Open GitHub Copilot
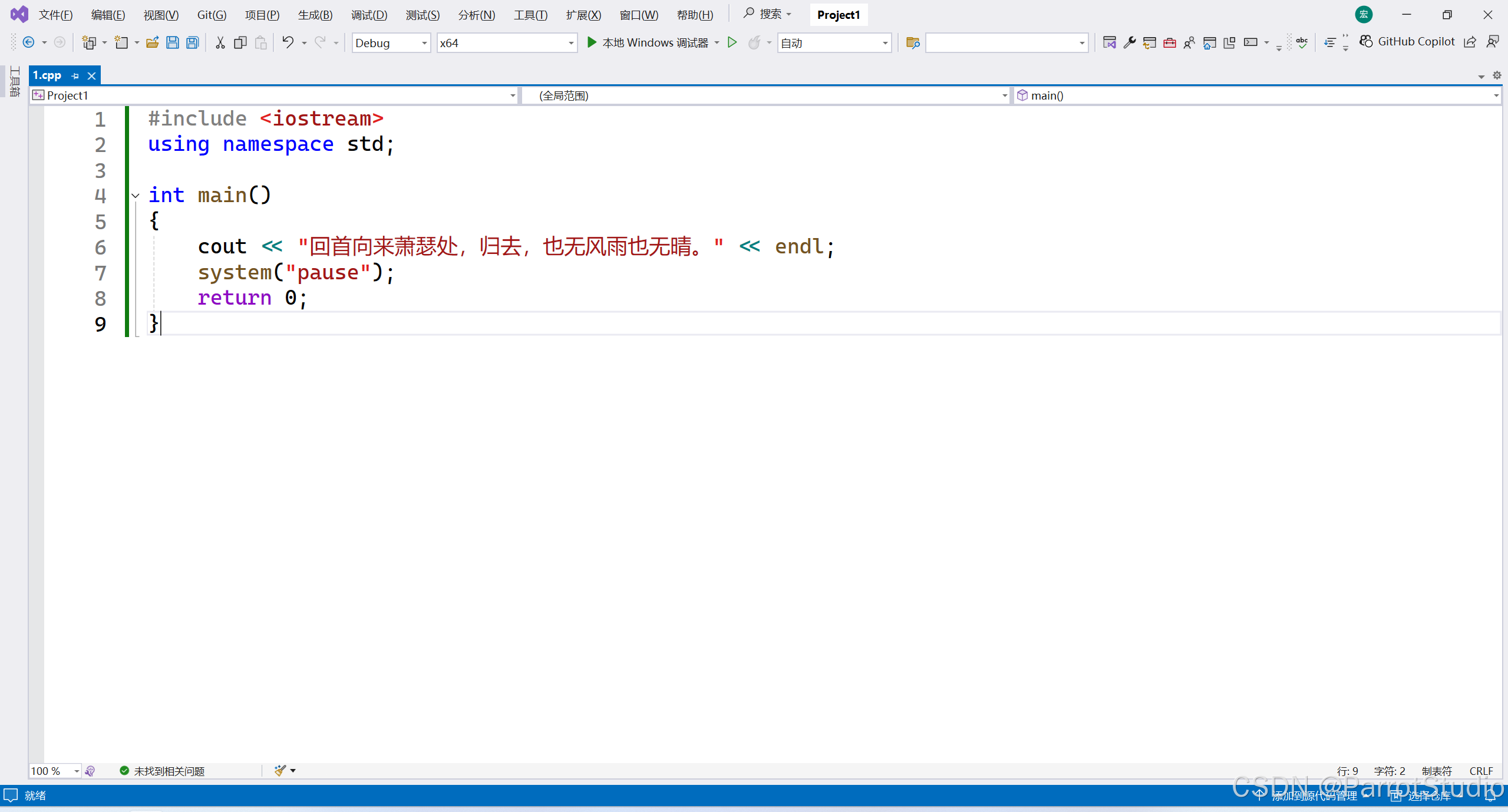The image size is (1508, 812). tap(1407, 41)
